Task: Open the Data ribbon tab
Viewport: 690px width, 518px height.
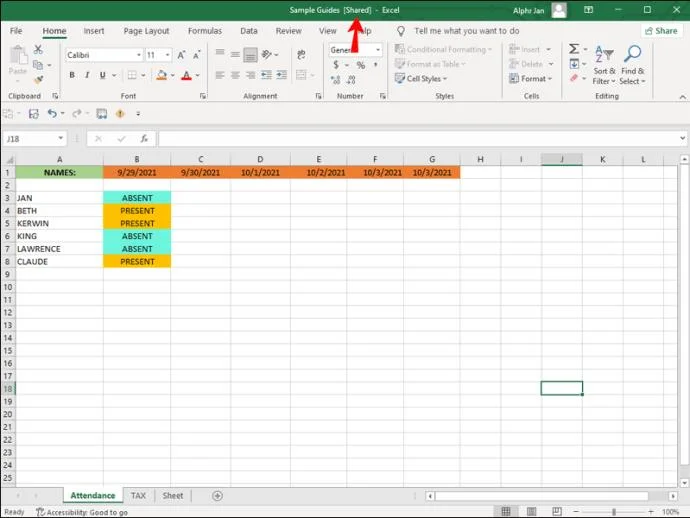Action: coord(249,31)
